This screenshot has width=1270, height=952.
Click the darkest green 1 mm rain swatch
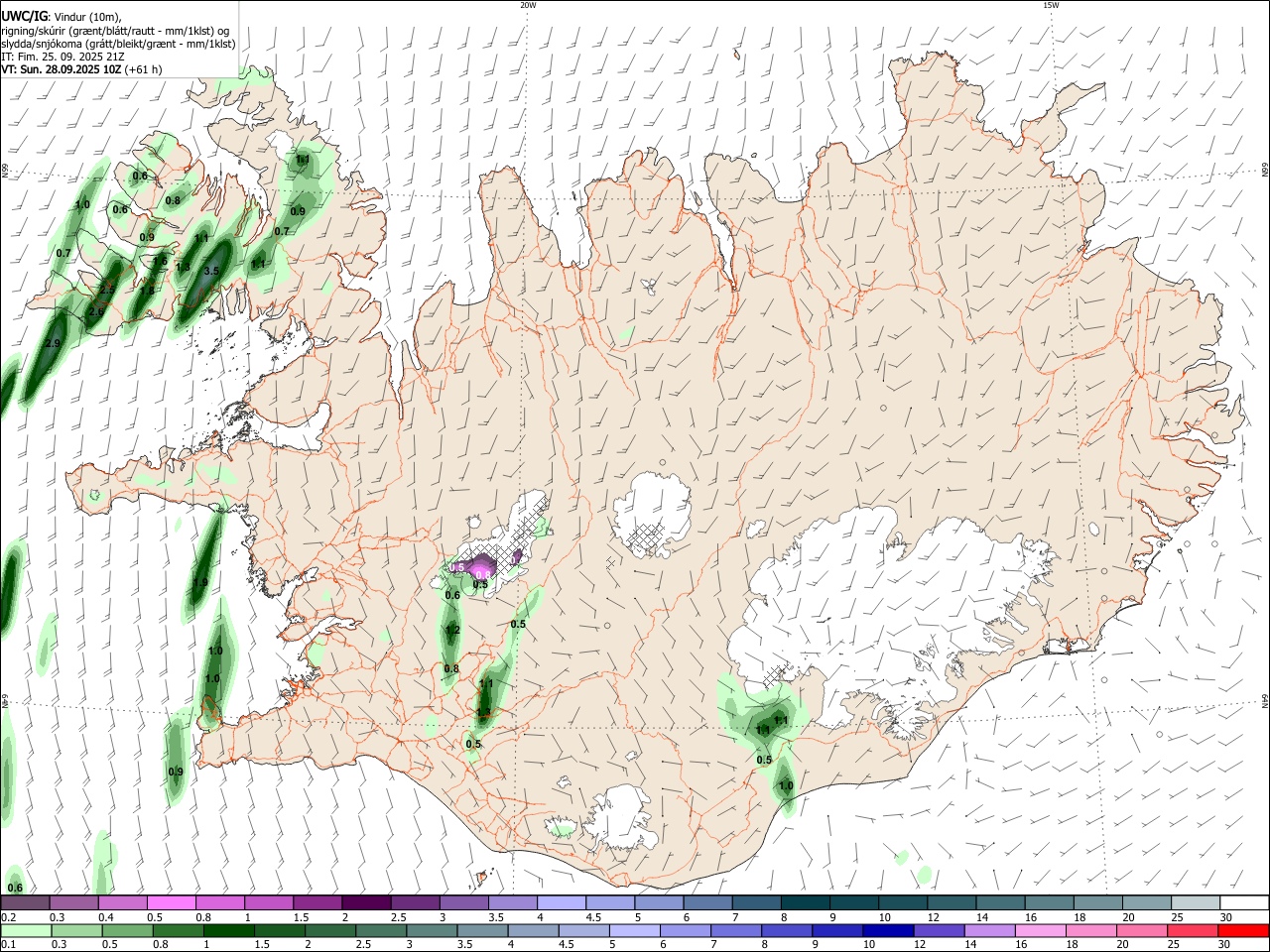click(228, 930)
